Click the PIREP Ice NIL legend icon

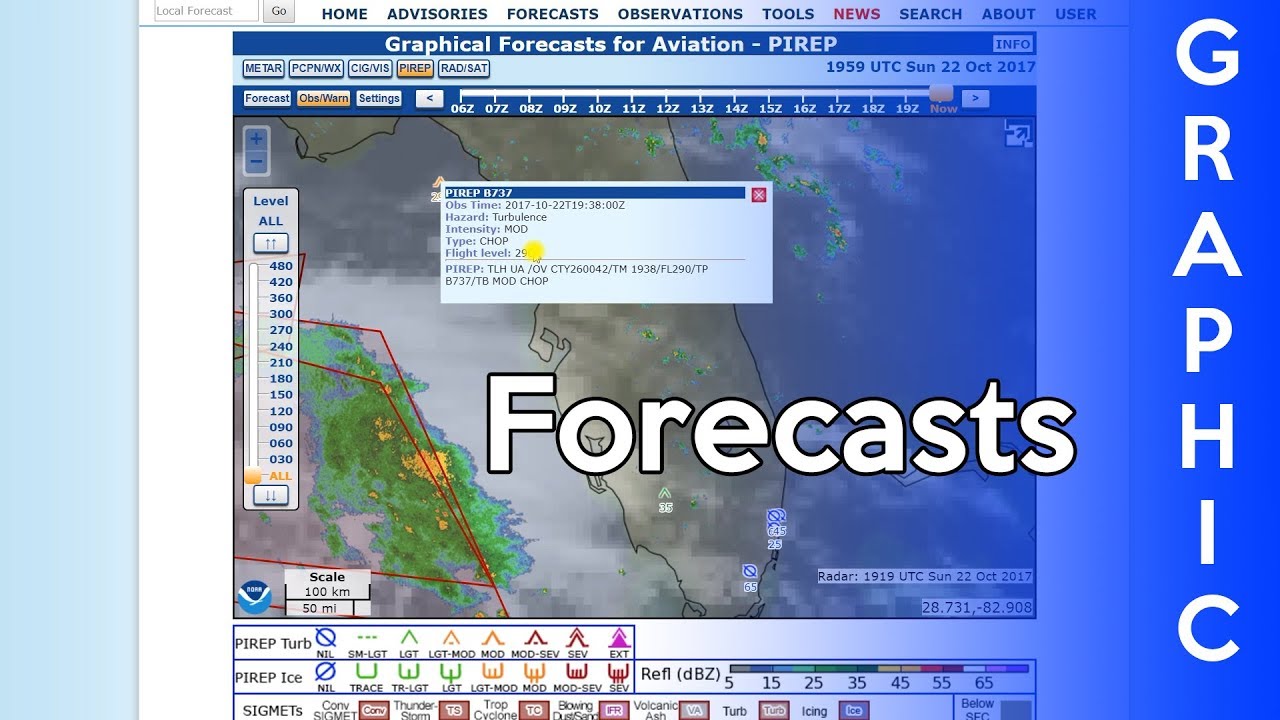point(326,672)
